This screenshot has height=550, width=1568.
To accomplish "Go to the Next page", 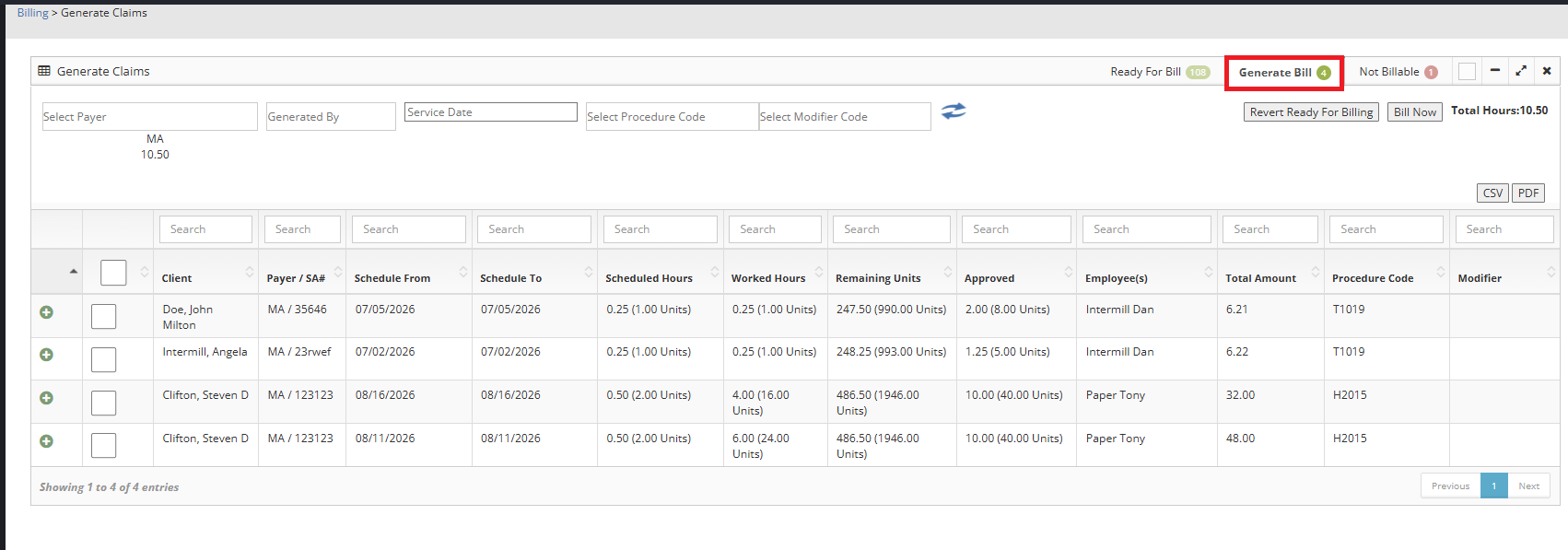I will coord(1529,486).
